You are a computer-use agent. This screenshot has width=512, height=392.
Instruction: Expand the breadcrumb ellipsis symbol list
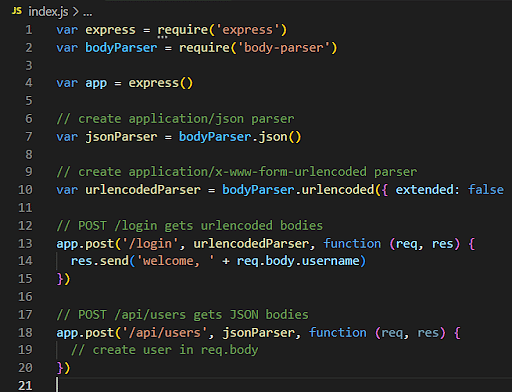[x=88, y=13]
